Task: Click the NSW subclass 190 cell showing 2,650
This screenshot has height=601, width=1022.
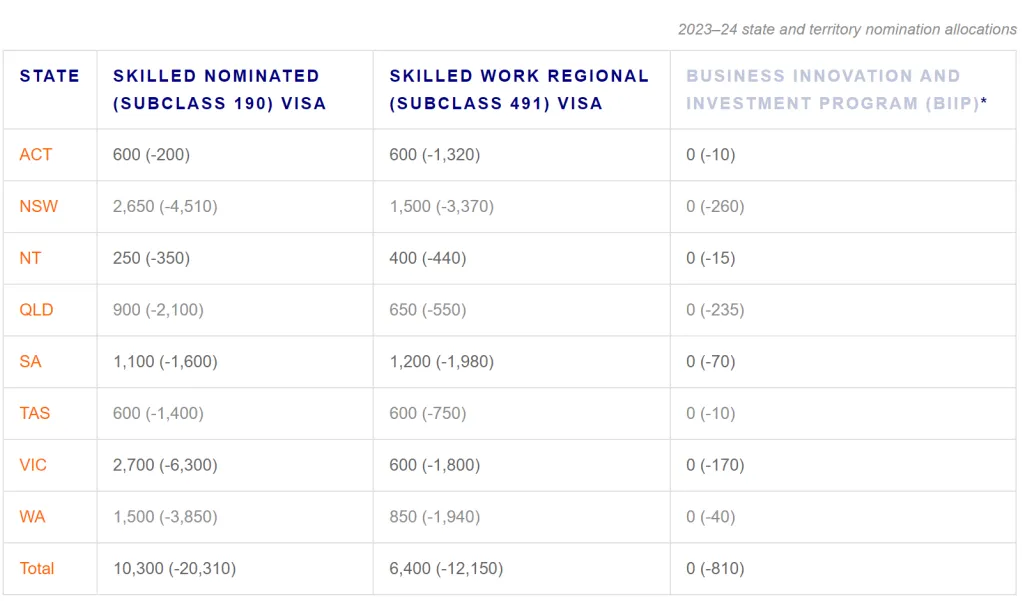Action: (165, 207)
